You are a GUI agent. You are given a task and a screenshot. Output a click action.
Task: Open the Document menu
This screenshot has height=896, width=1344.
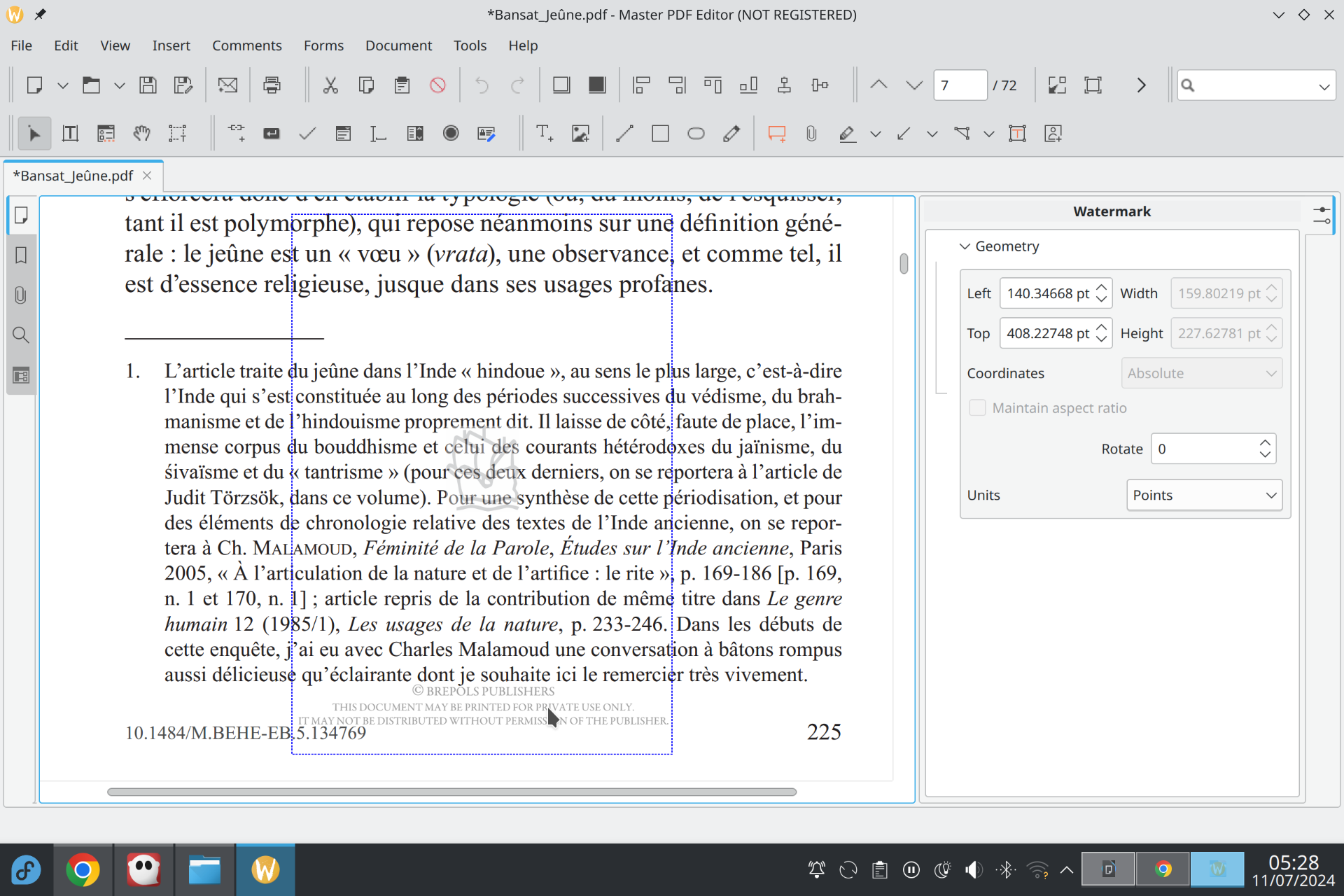(398, 45)
